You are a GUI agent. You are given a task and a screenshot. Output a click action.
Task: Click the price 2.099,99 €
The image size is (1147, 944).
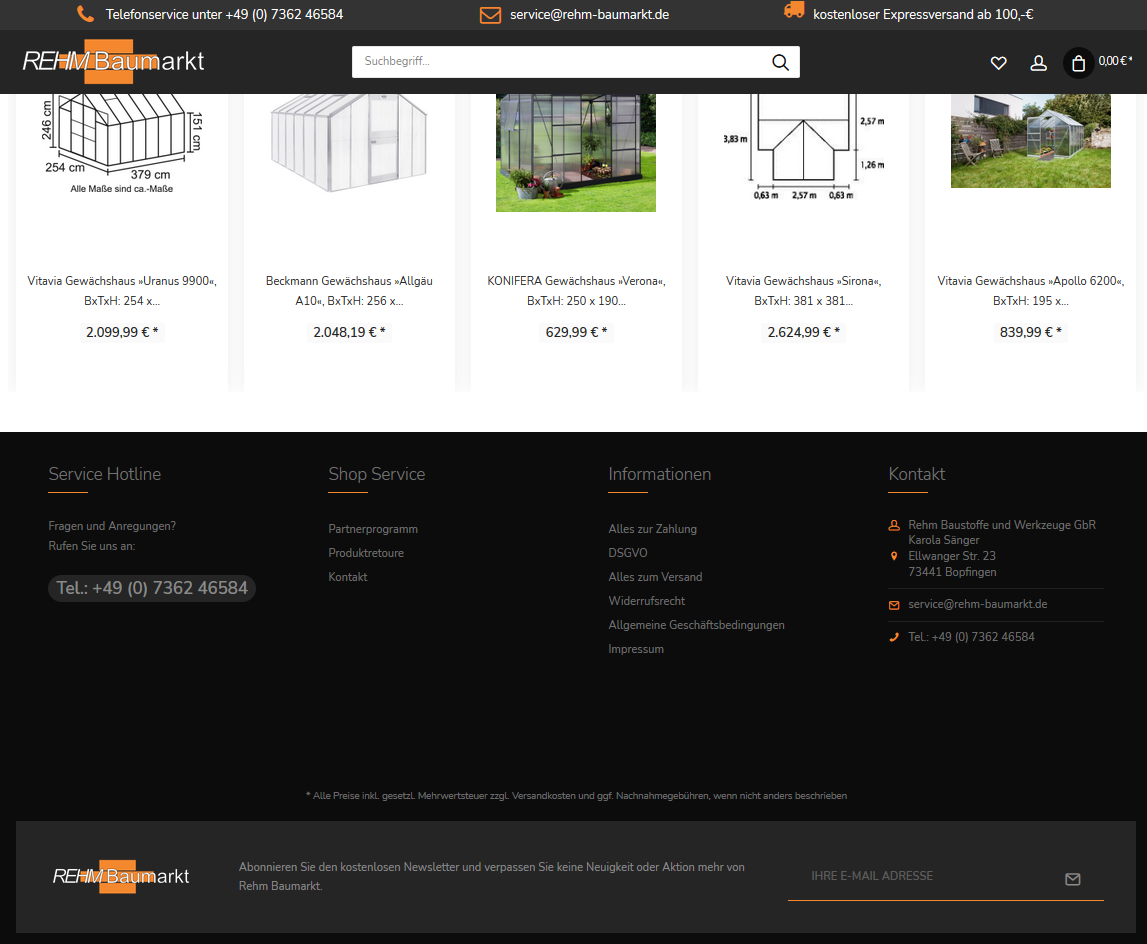point(122,332)
